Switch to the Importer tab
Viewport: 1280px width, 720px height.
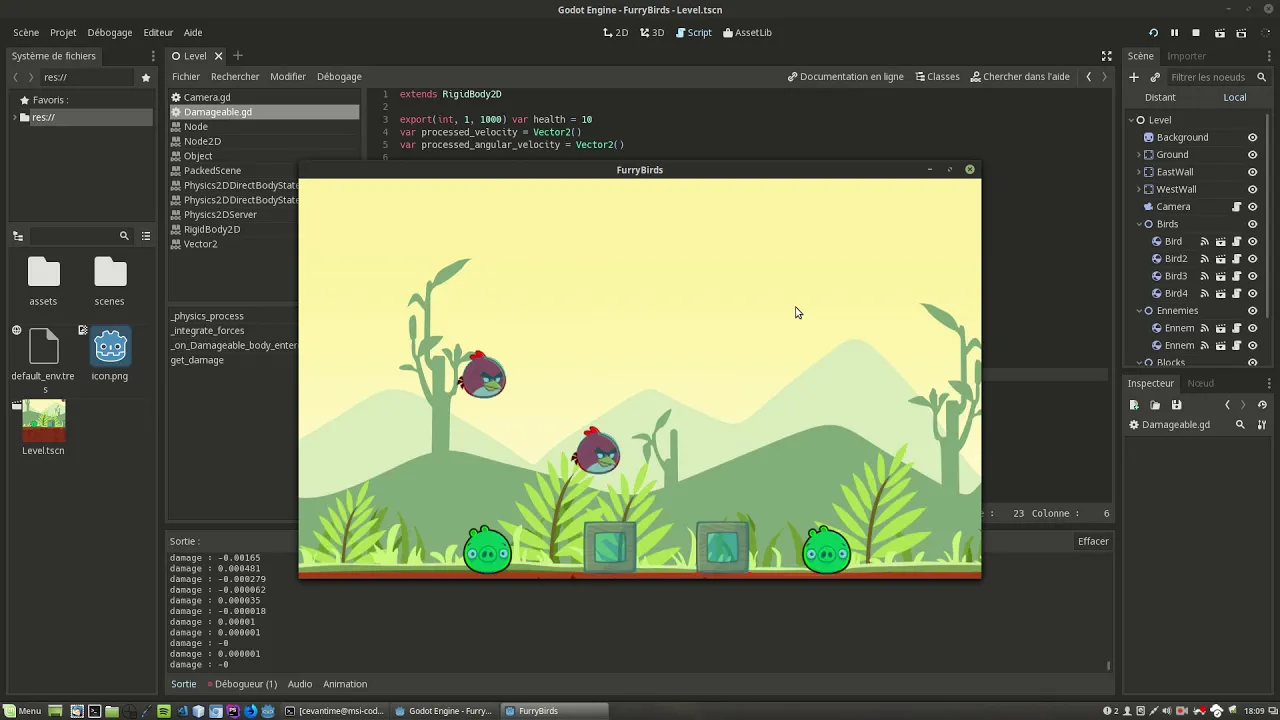click(1186, 56)
